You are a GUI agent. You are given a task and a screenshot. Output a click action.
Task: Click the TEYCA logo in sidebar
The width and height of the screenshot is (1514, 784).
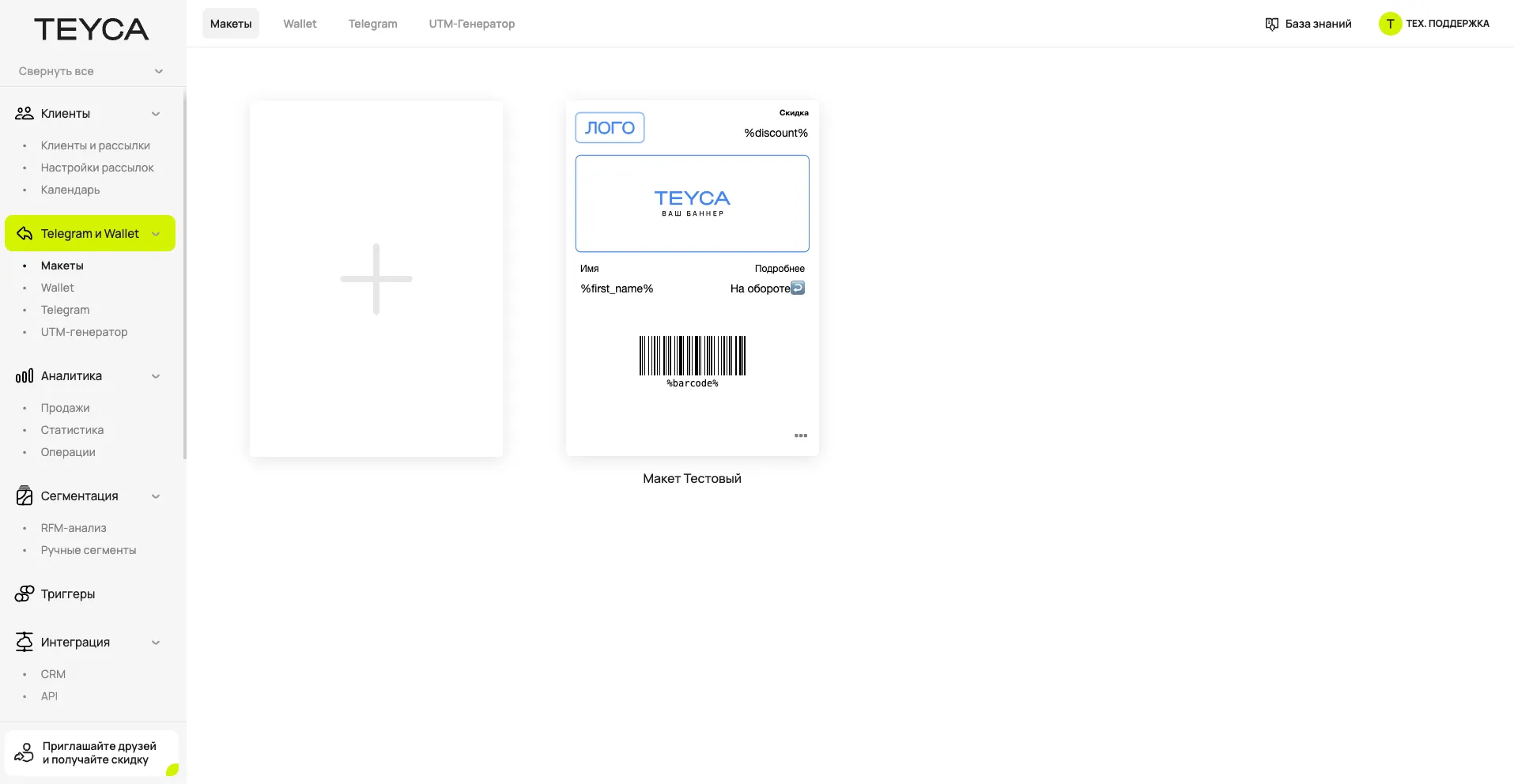[91, 29]
